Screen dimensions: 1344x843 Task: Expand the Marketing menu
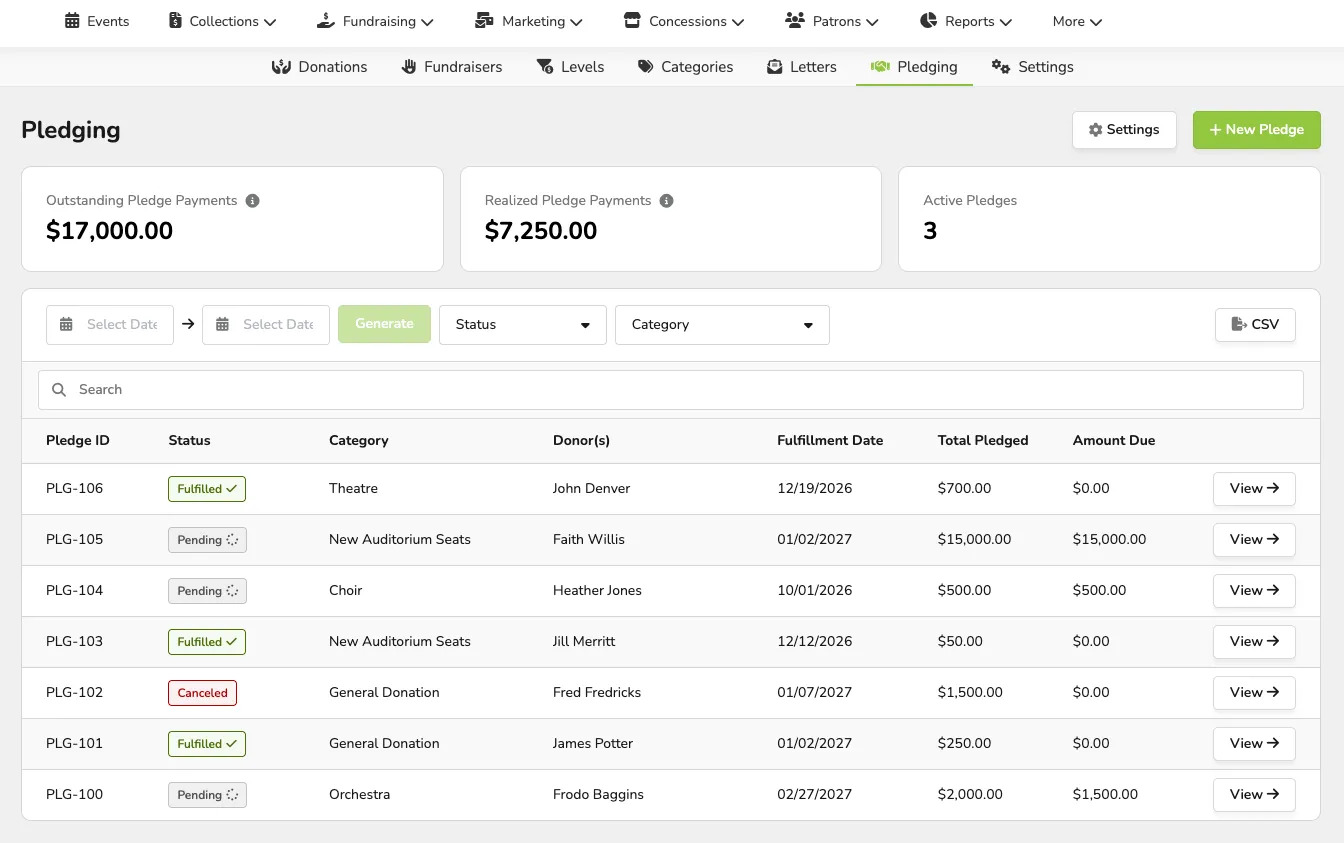pos(529,21)
